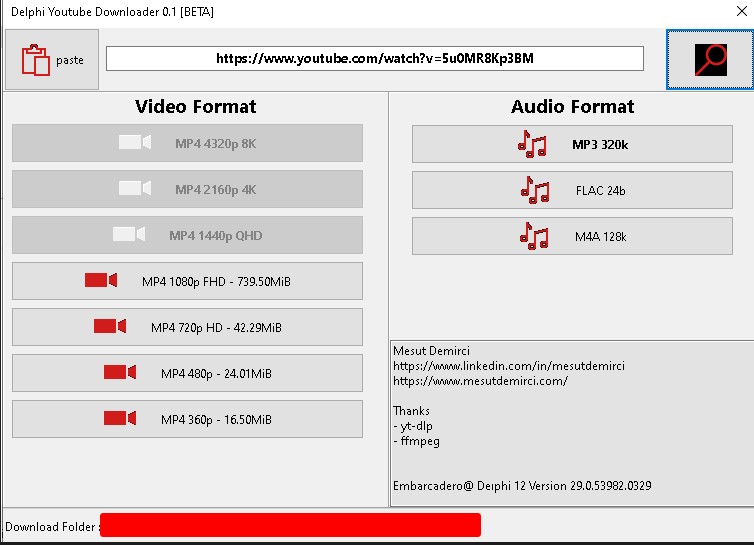Click the music note icon for MP3 320k

532,144
